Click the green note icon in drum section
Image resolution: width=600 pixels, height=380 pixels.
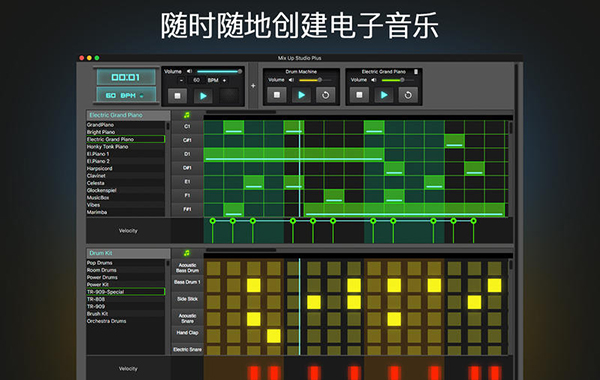tap(187, 253)
